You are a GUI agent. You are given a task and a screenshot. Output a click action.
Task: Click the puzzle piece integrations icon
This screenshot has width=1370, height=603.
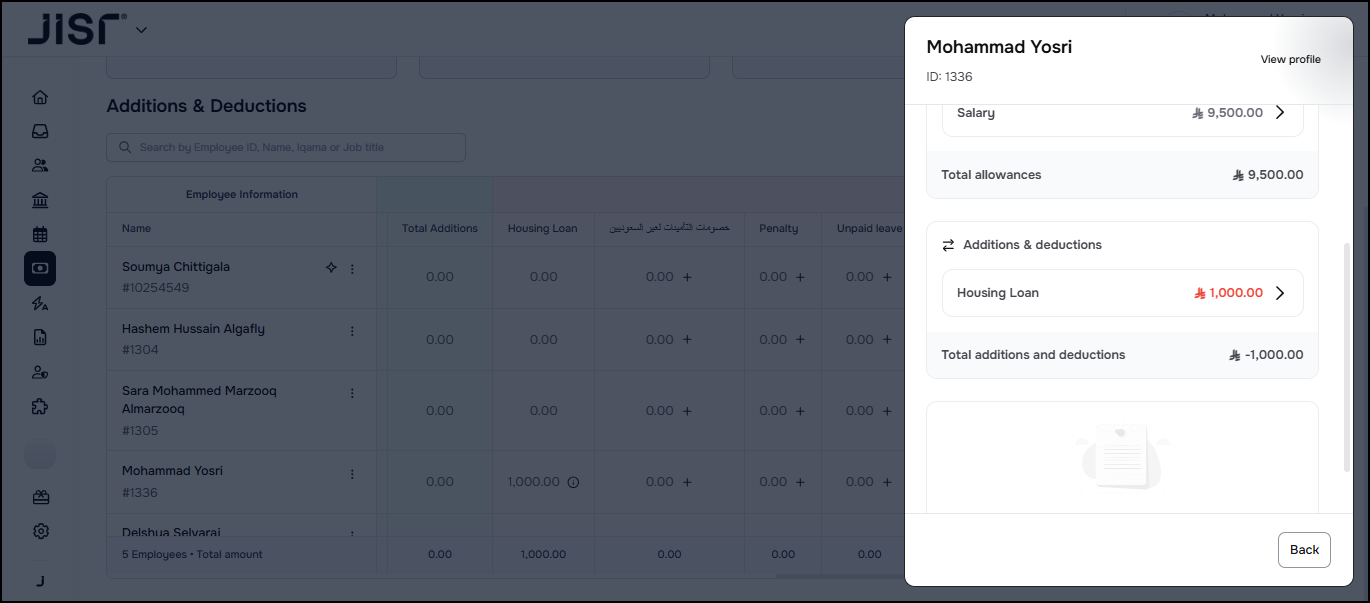pyautogui.click(x=40, y=407)
